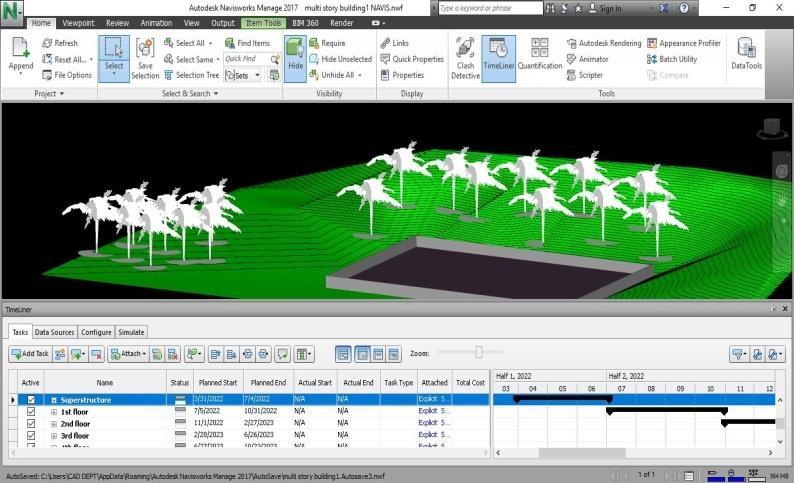Toggle the Links display
This screenshot has height=483, width=794.
click(394, 43)
